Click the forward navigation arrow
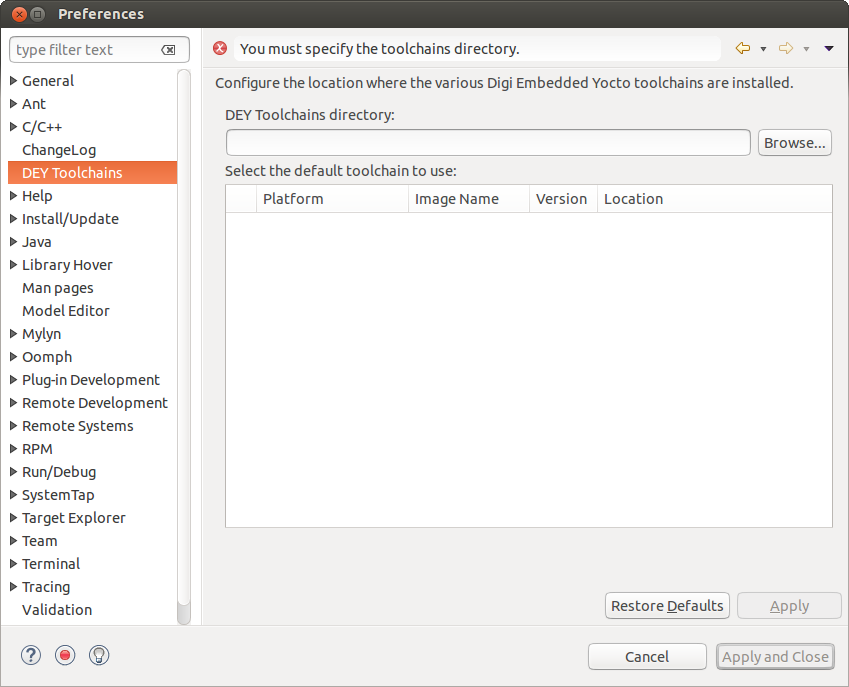 pos(786,49)
